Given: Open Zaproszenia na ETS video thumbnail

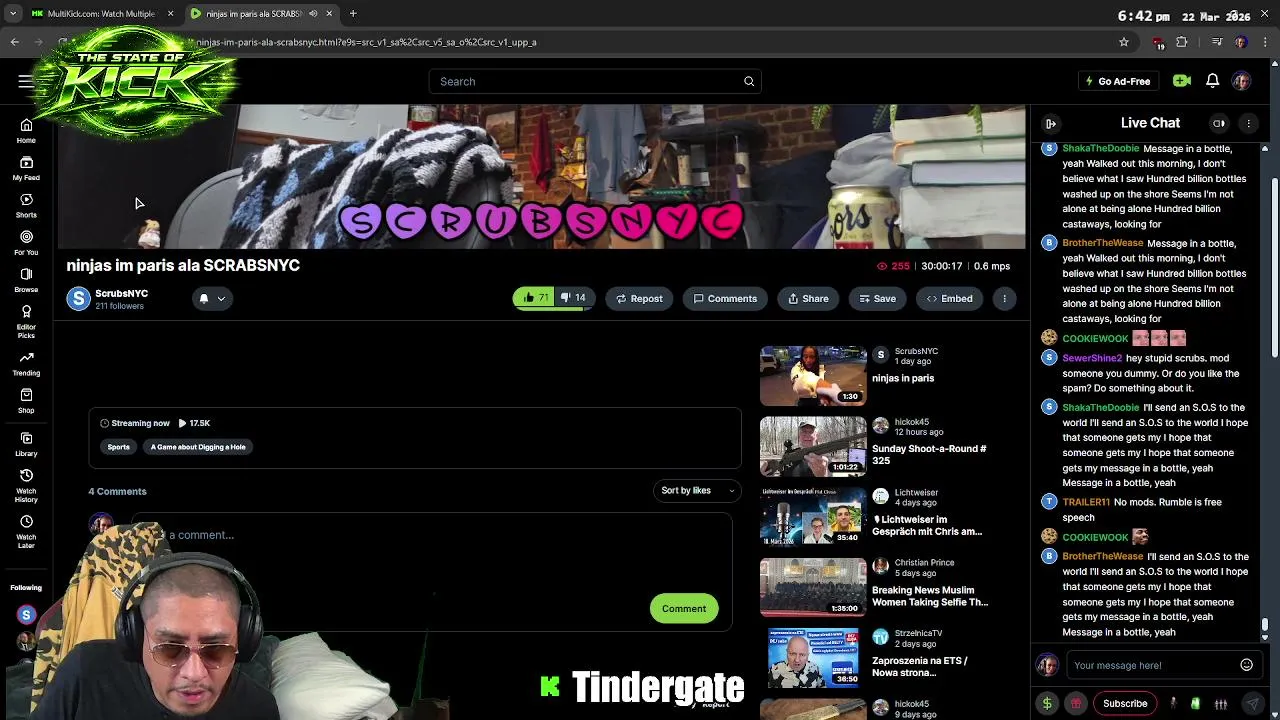Looking at the screenshot, I should pyautogui.click(x=813, y=658).
